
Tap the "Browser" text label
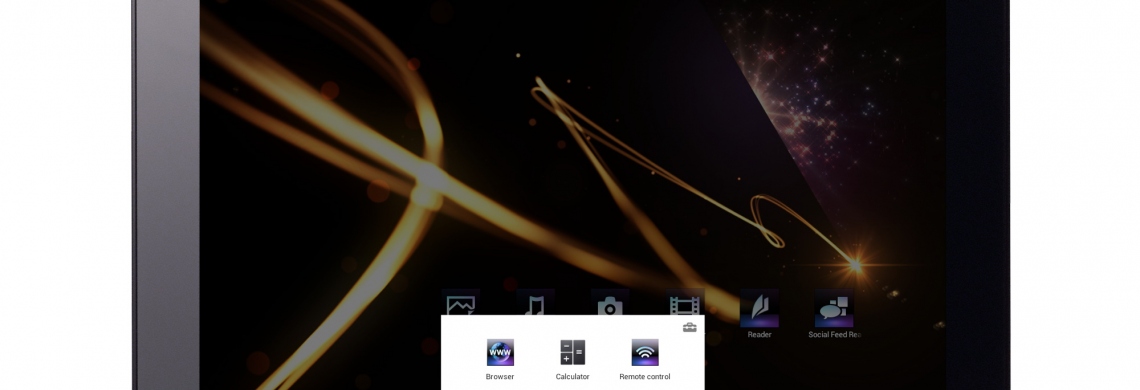coord(500,377)
